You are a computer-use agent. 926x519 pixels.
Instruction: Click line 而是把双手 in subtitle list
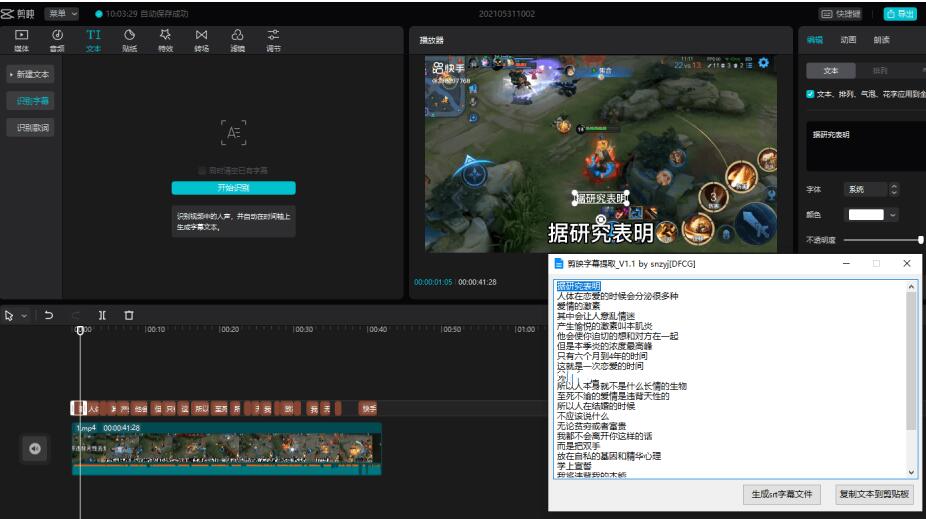tap(578, 446)
